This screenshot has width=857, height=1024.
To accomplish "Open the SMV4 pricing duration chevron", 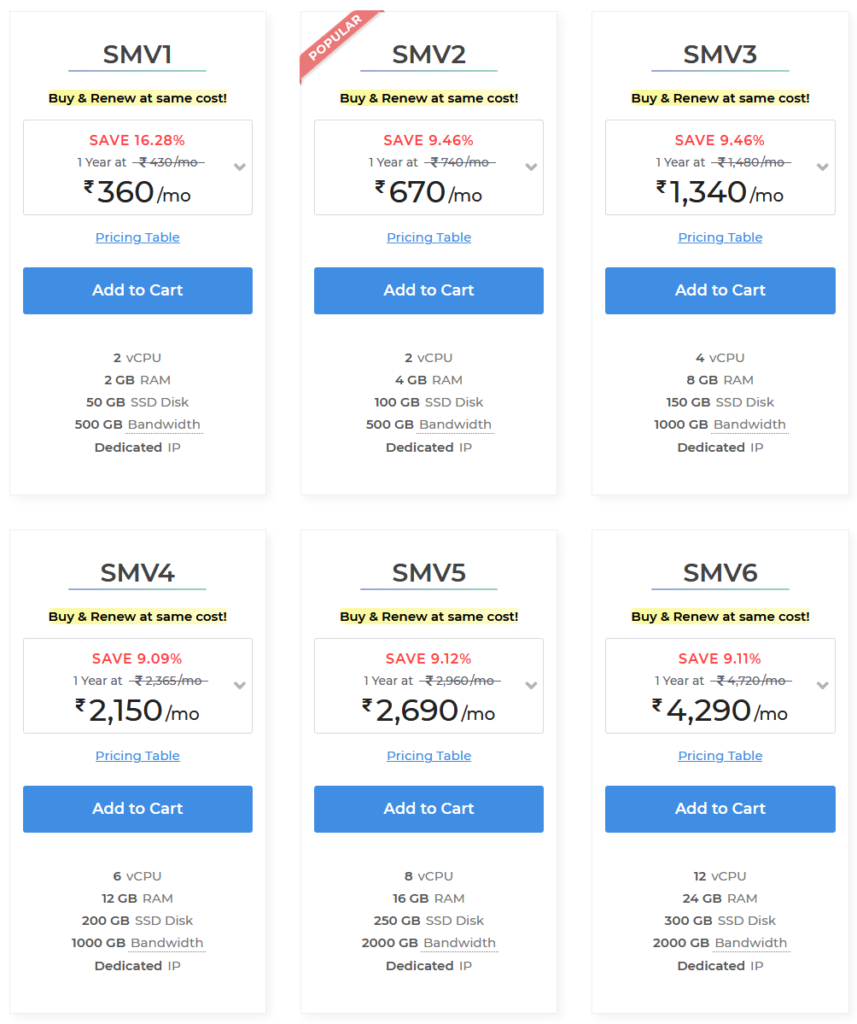I will 240,686.
